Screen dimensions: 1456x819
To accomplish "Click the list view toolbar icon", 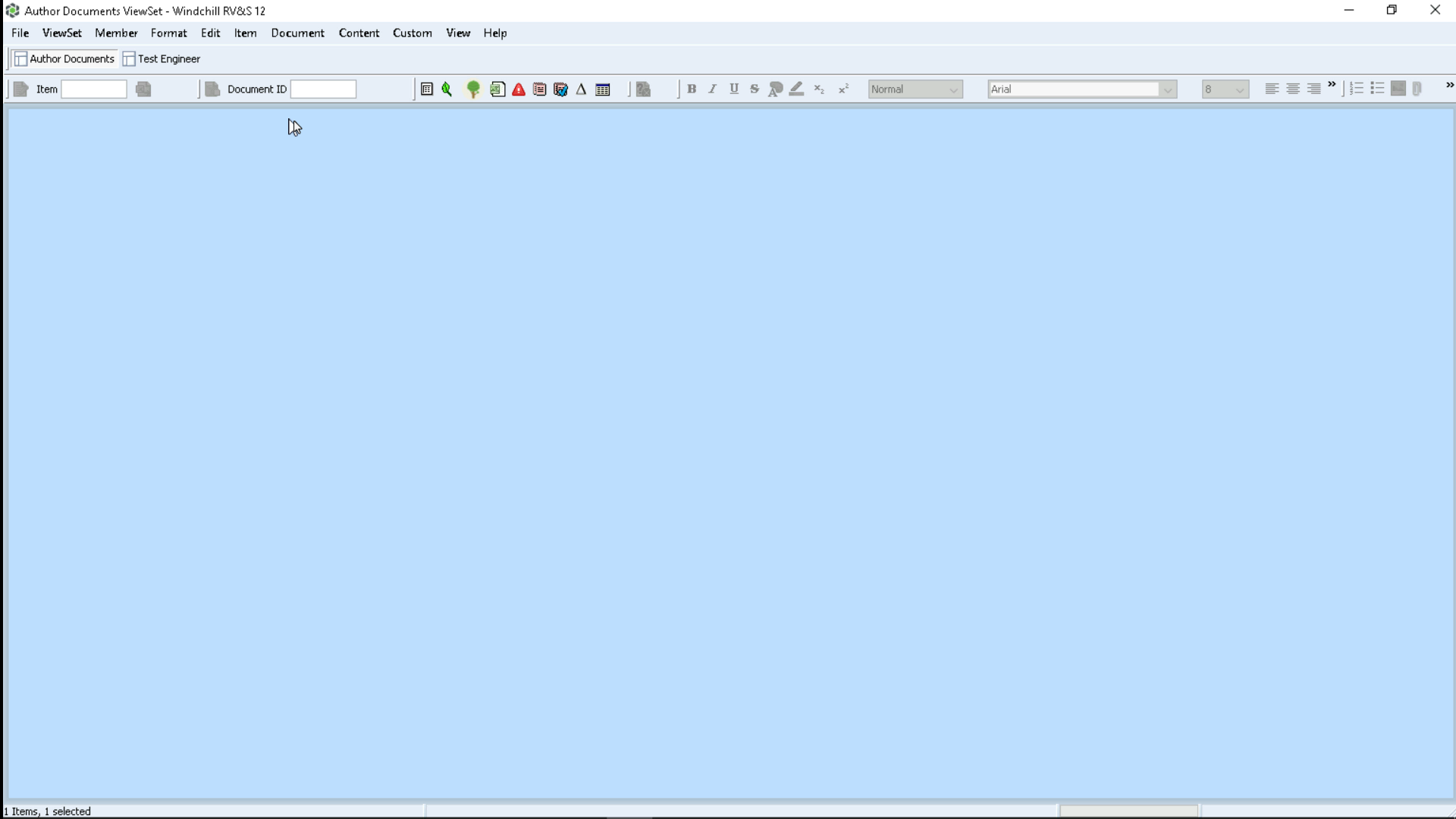I will 427,89.
